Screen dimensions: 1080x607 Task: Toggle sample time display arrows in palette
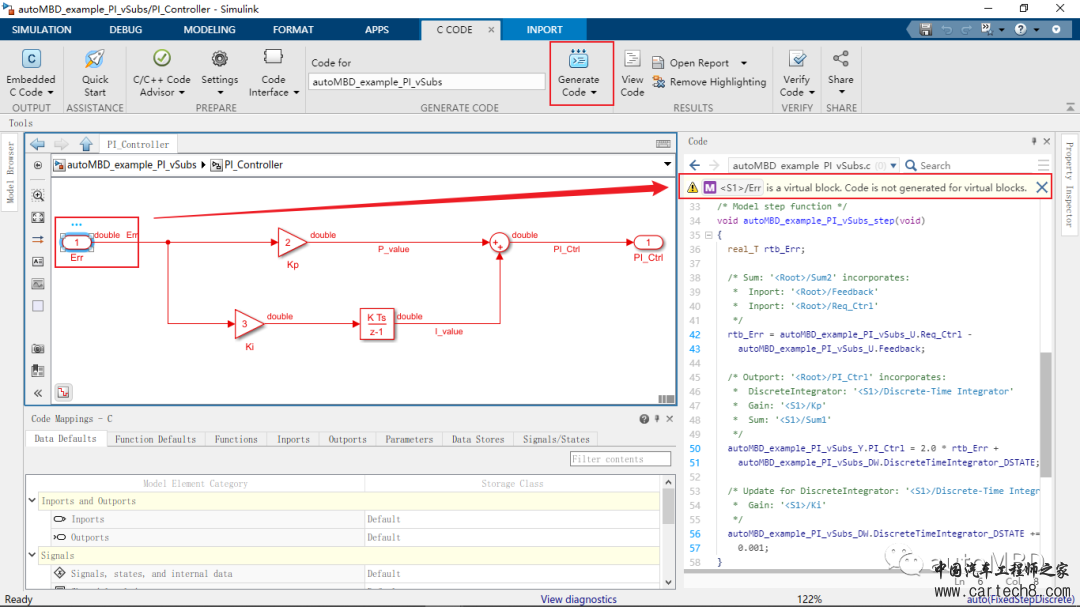coord(38,240)
